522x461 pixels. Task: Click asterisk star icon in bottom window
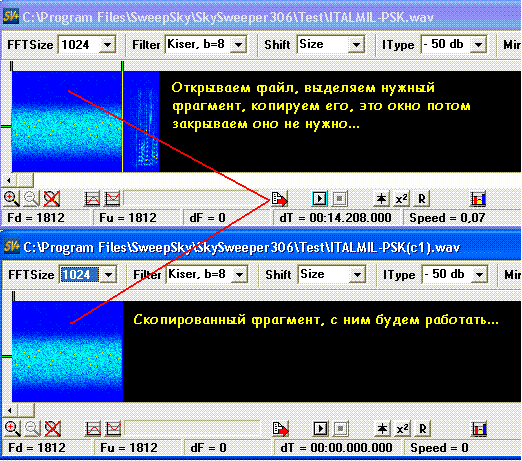click(x=382, y=429)
